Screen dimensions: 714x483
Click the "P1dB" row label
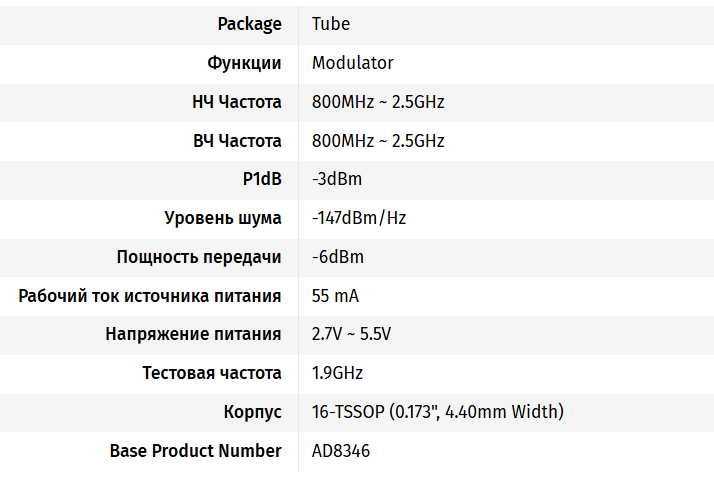coord(262,179)
